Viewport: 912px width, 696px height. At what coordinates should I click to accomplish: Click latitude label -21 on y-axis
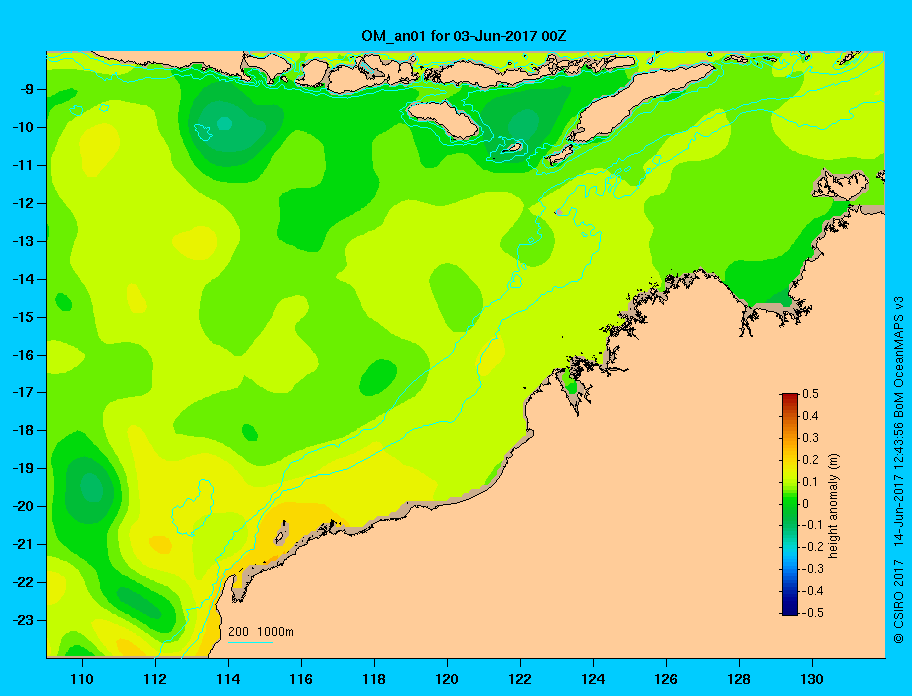[x=23, y=544]
